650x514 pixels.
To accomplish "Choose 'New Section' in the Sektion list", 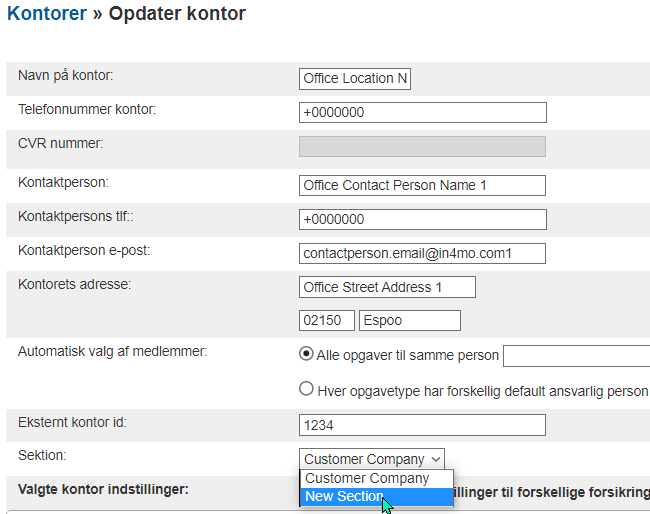I will [344, 496].
